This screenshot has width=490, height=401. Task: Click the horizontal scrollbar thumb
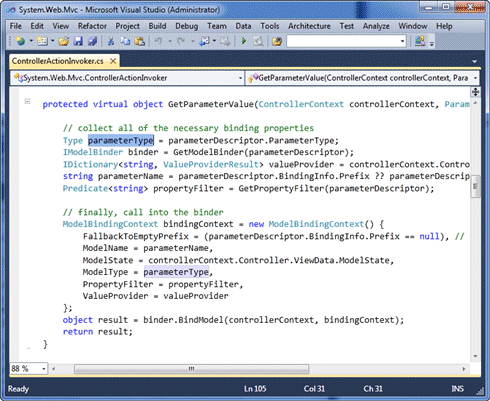191,369
